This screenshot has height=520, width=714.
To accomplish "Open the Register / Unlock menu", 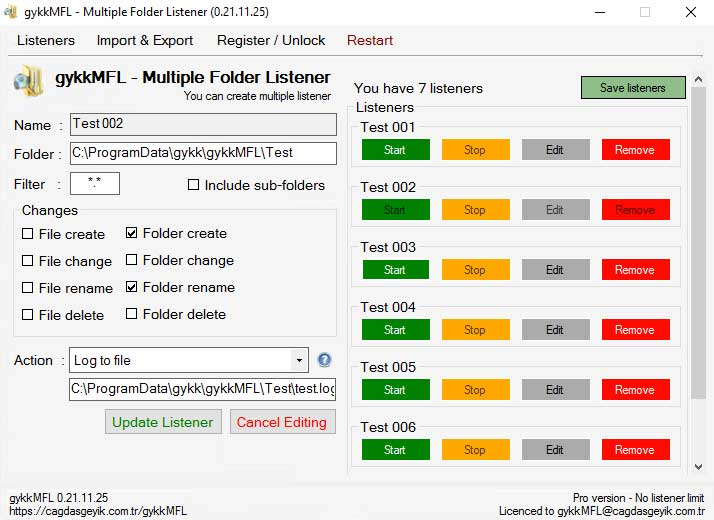I will tap(271, 40).
